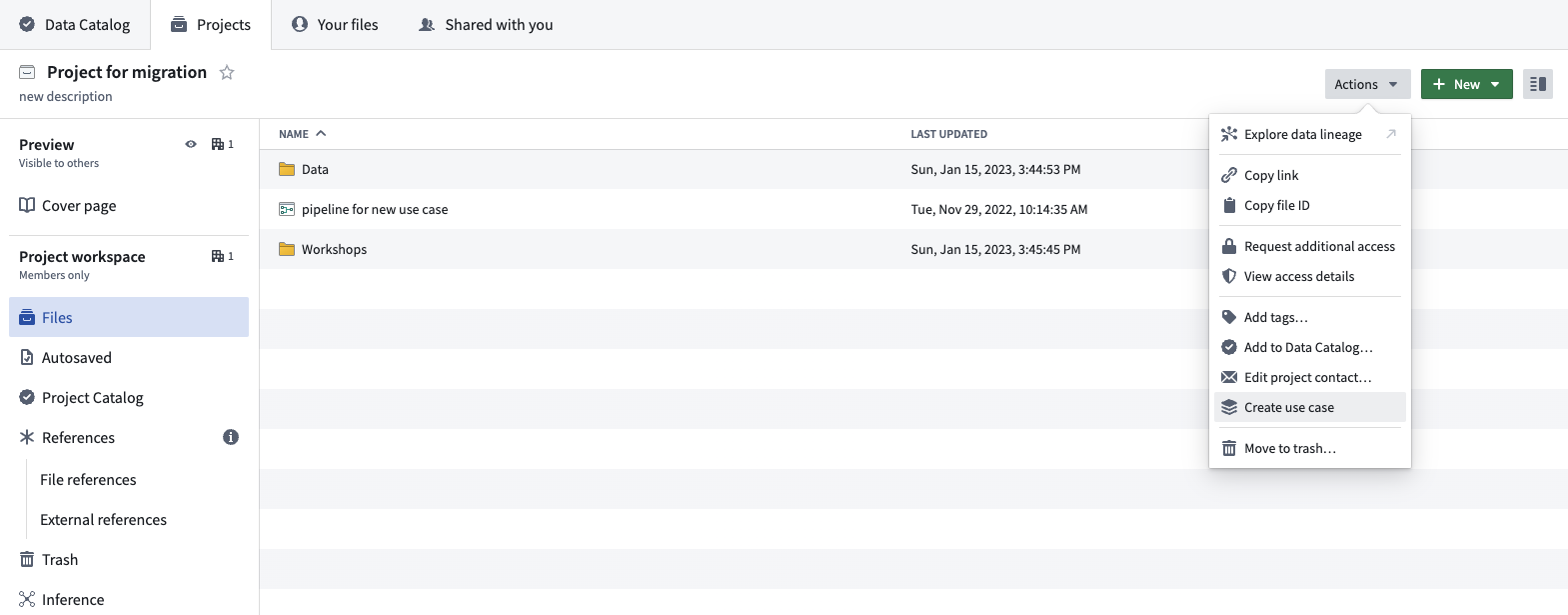Select Add to Data Catalog… entry
This screenshot has height=615, width=1568.
coord(1309,347)
